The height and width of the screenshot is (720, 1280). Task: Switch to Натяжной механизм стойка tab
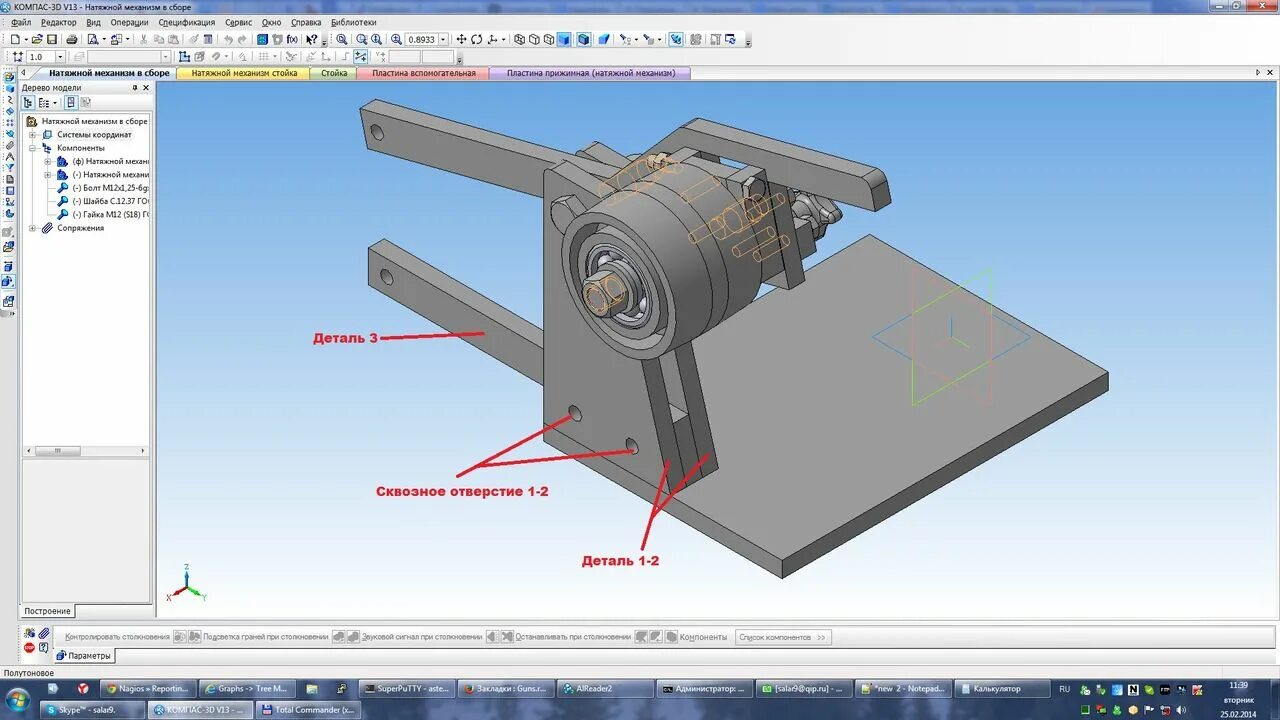(244, 73)
